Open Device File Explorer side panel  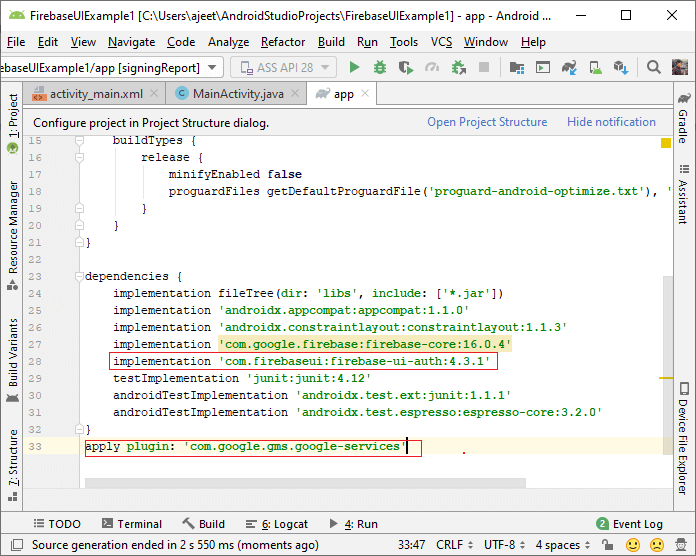point(684,438)
